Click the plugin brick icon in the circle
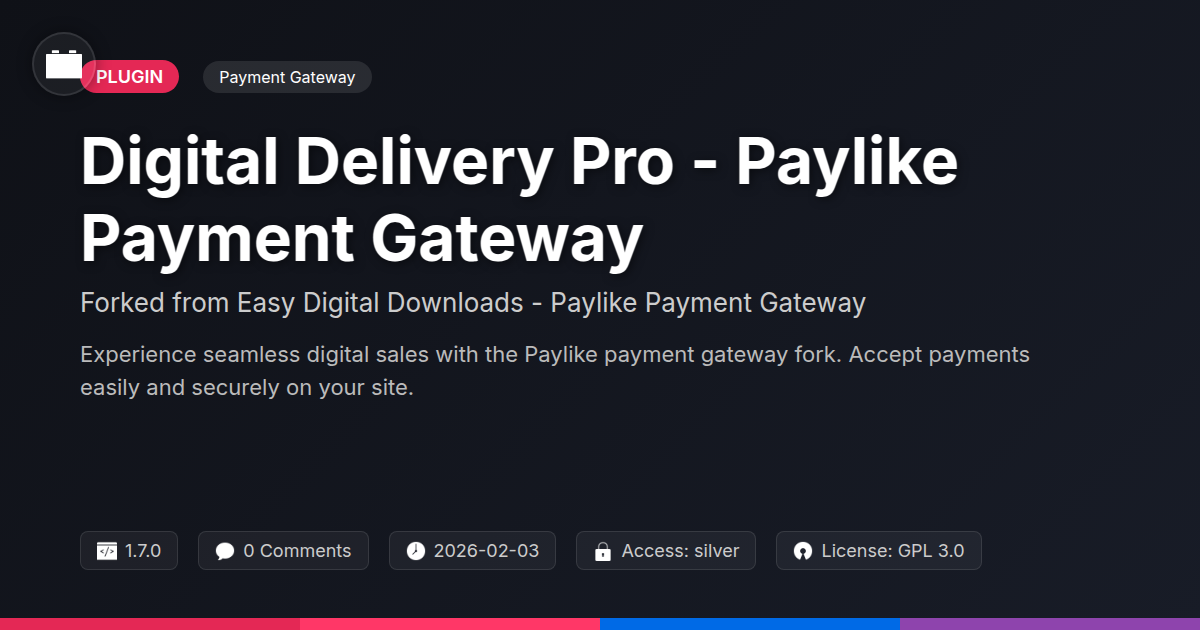 pyautogui.click(x=64, y=65)
